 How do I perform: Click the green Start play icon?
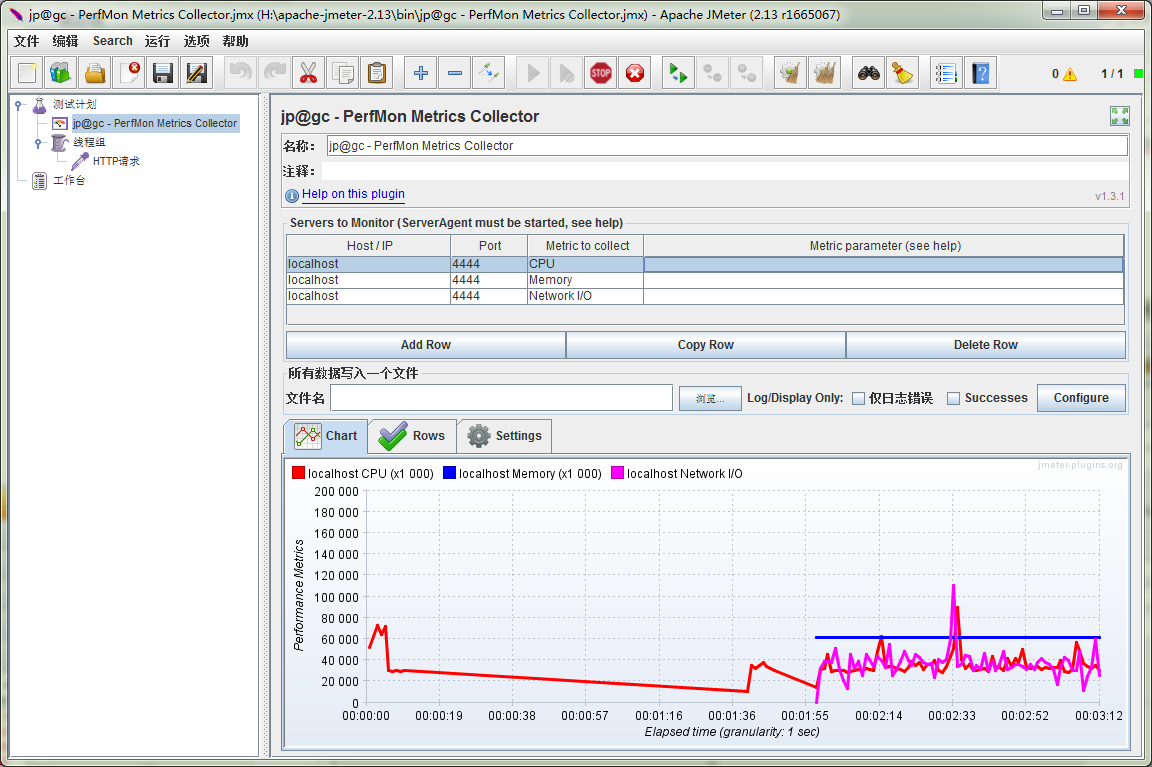tap(533, 73)
